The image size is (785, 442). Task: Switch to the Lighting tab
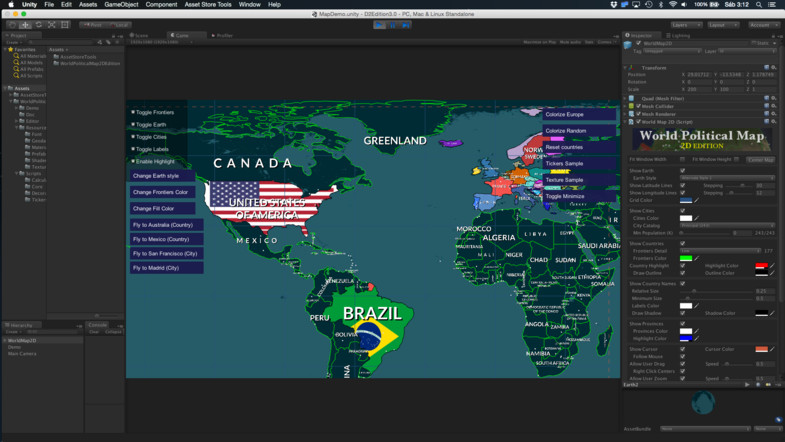[x=678, y=36]
